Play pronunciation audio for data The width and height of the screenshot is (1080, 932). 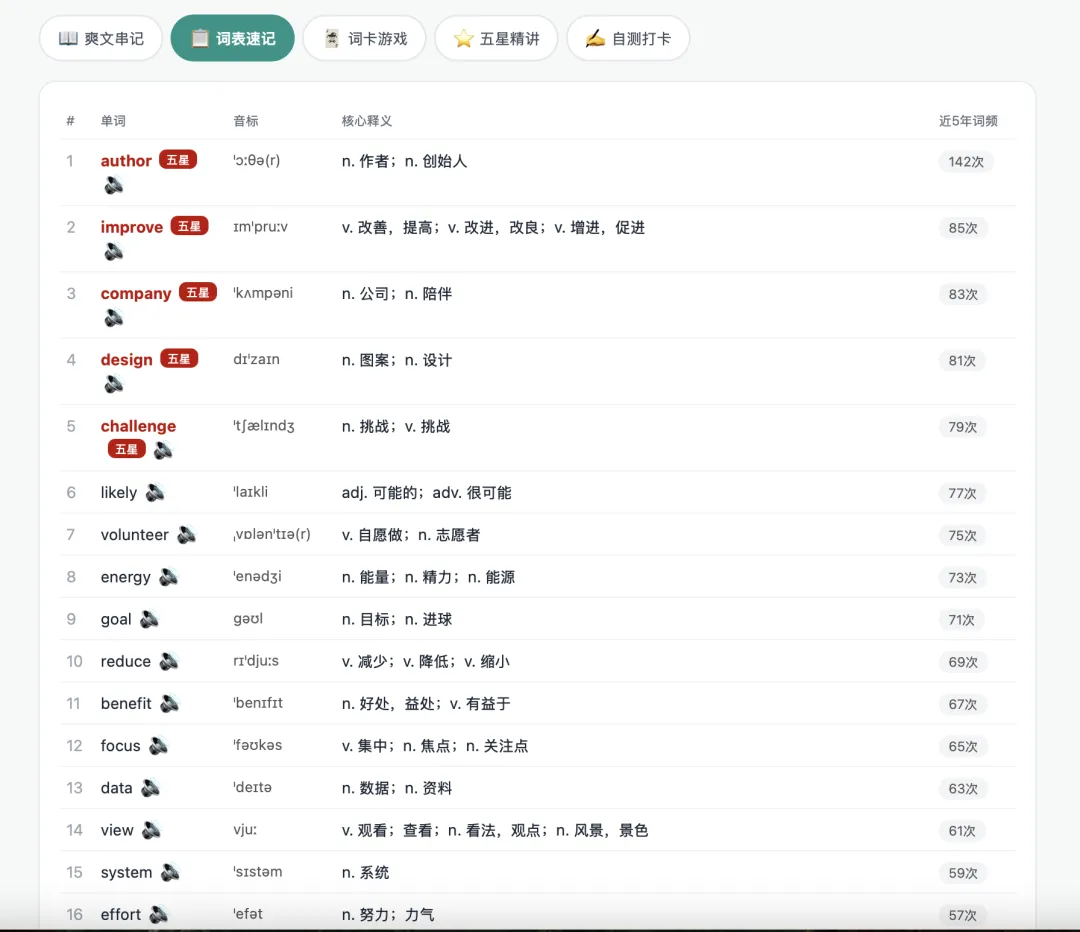point(150,788)
